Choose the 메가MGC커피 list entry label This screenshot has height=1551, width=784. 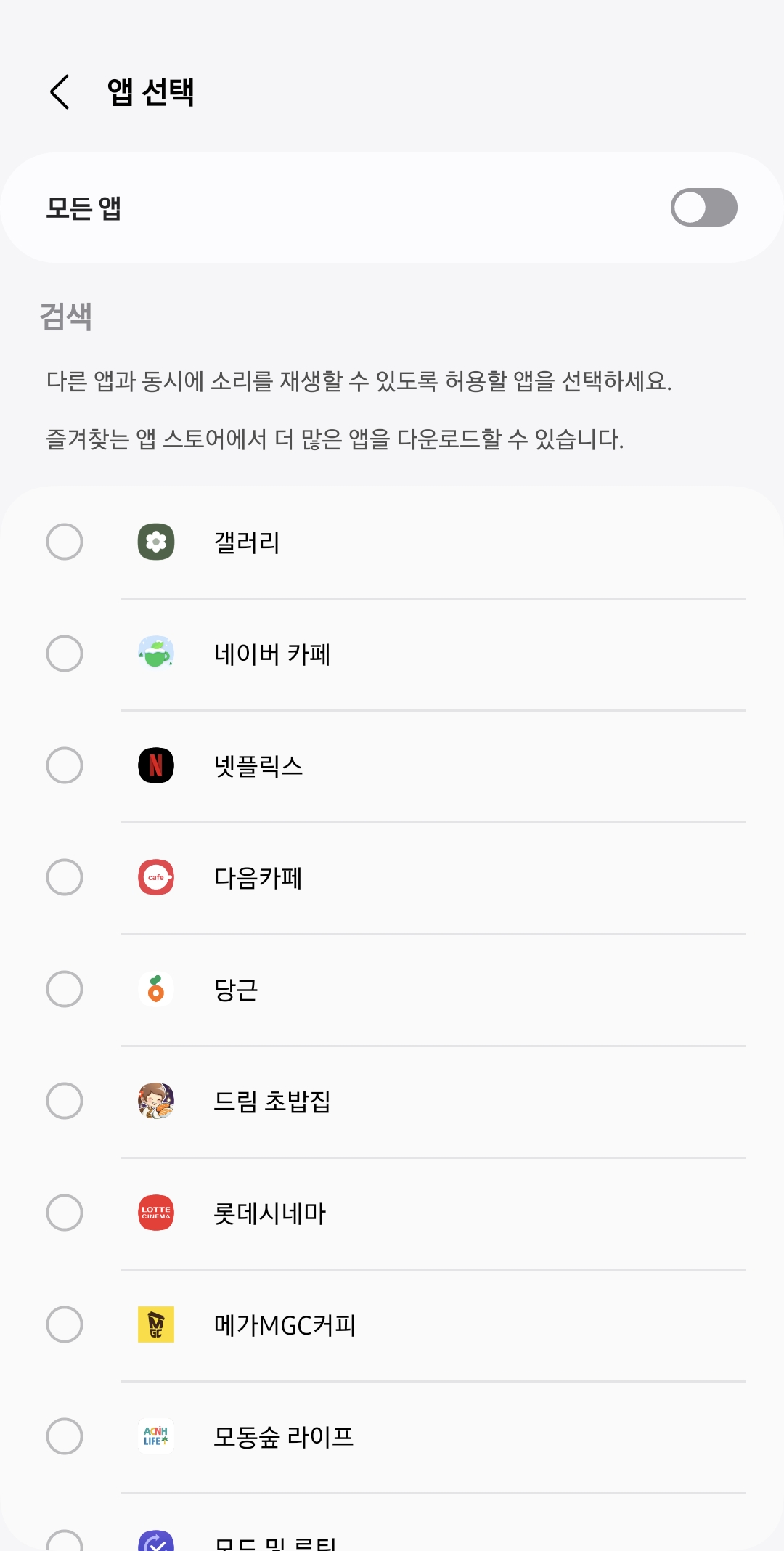285,1325
